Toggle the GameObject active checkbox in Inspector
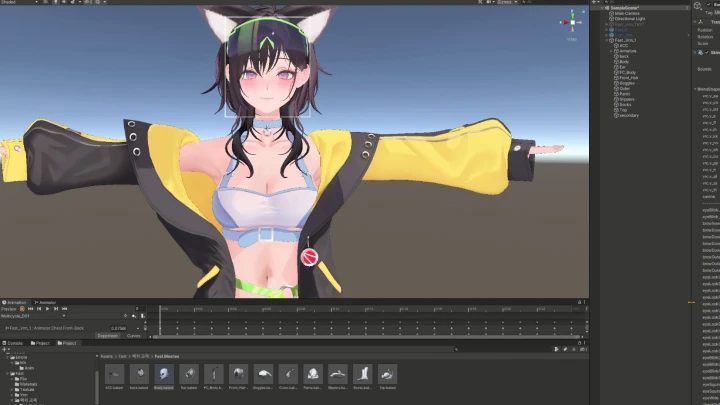 point(709,5)
